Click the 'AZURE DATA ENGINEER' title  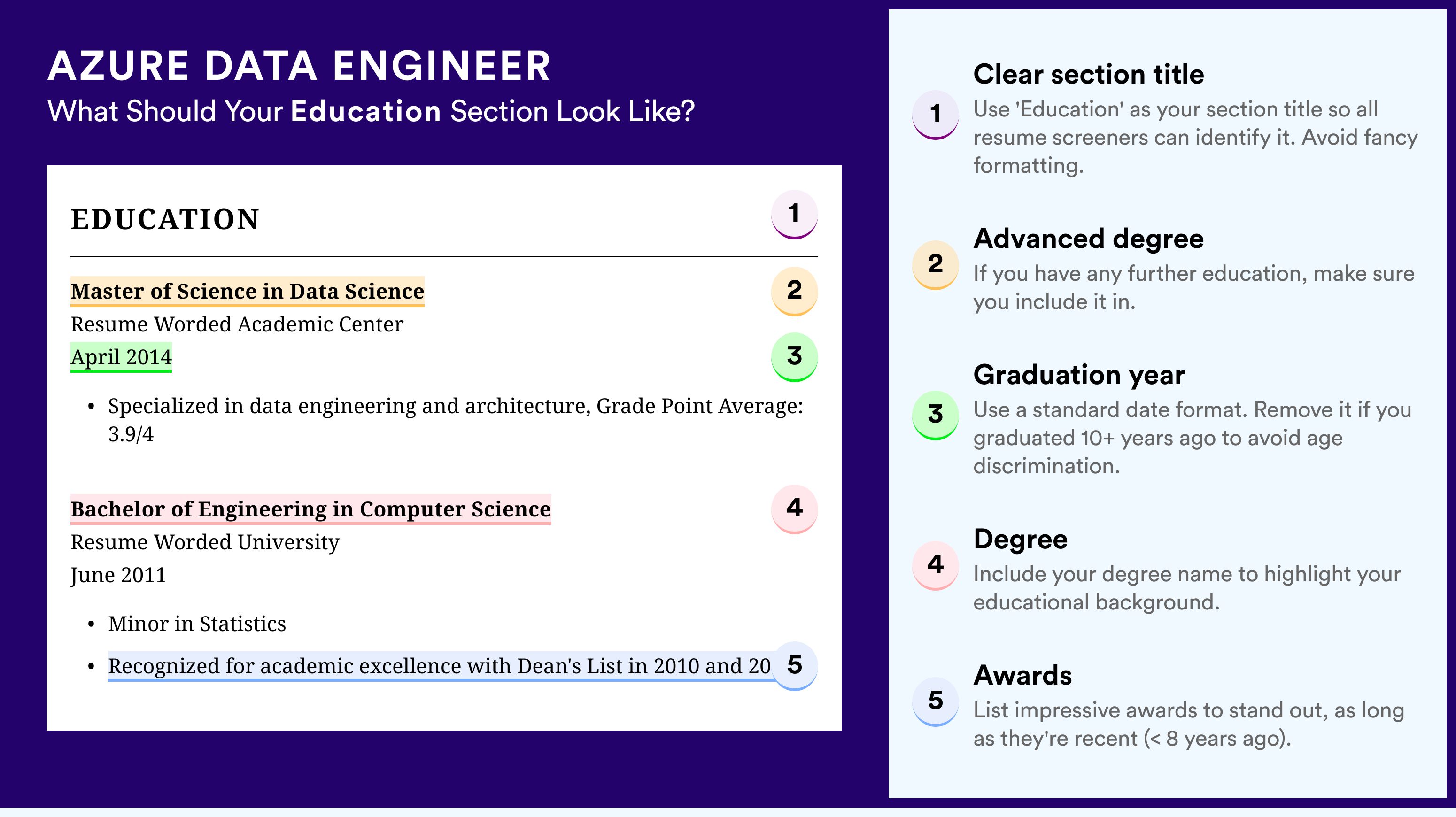click(x=299, y=66)
